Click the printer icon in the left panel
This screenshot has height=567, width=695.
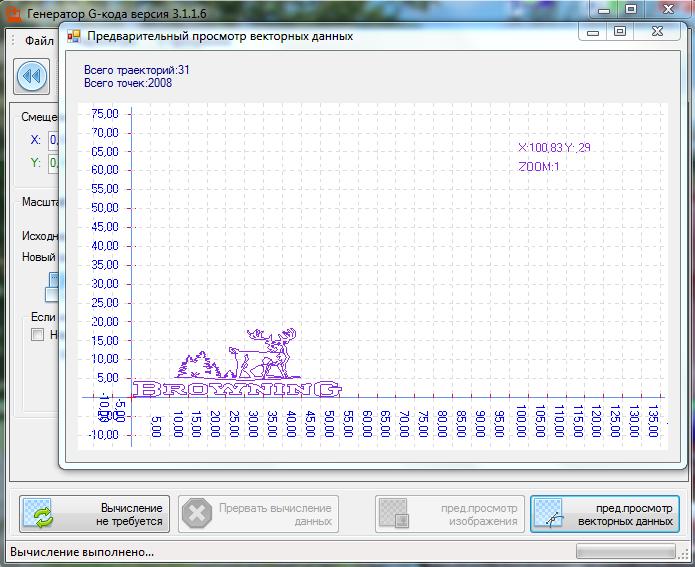pos(52,287)
